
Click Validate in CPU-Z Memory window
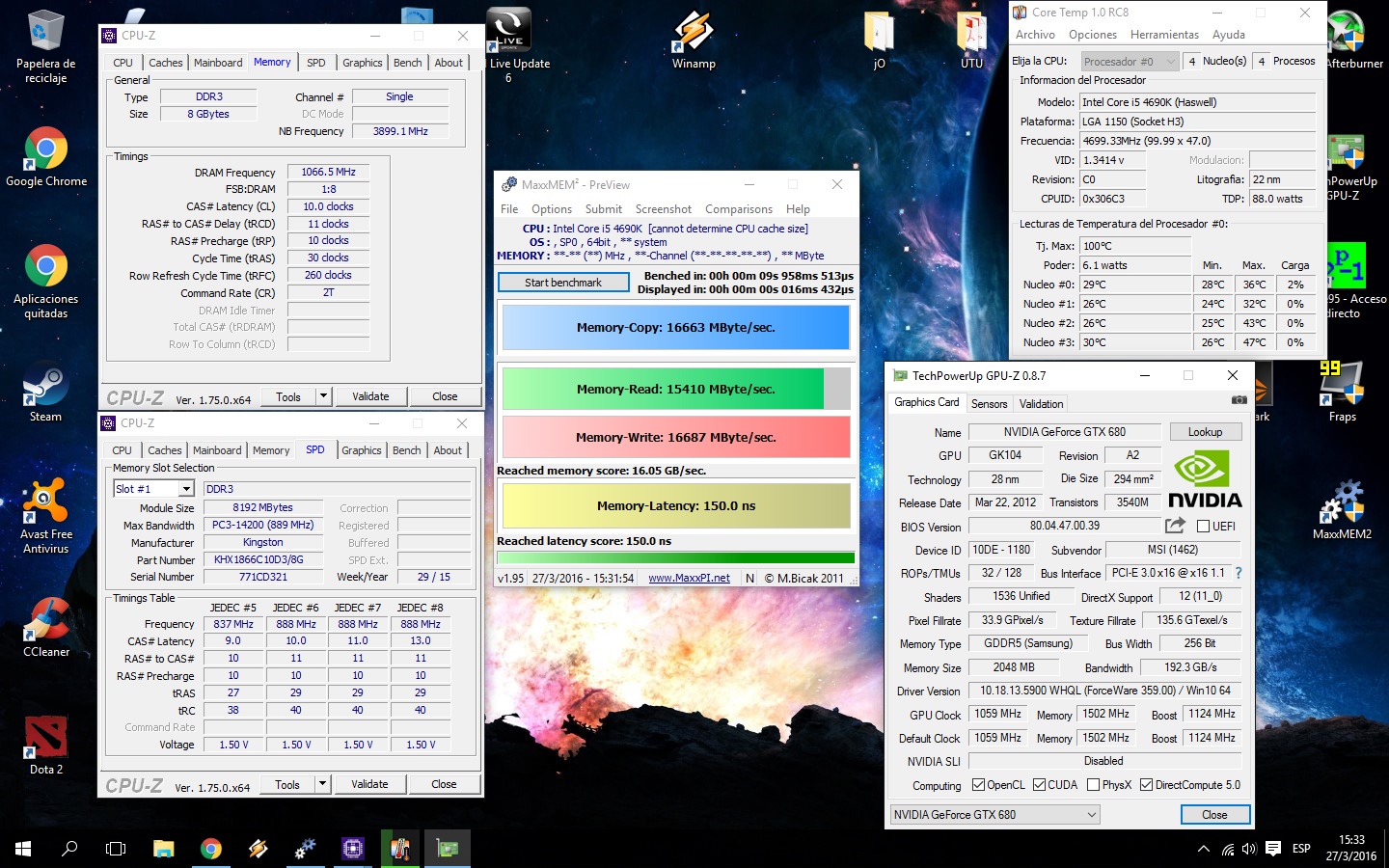coord(370,396)
